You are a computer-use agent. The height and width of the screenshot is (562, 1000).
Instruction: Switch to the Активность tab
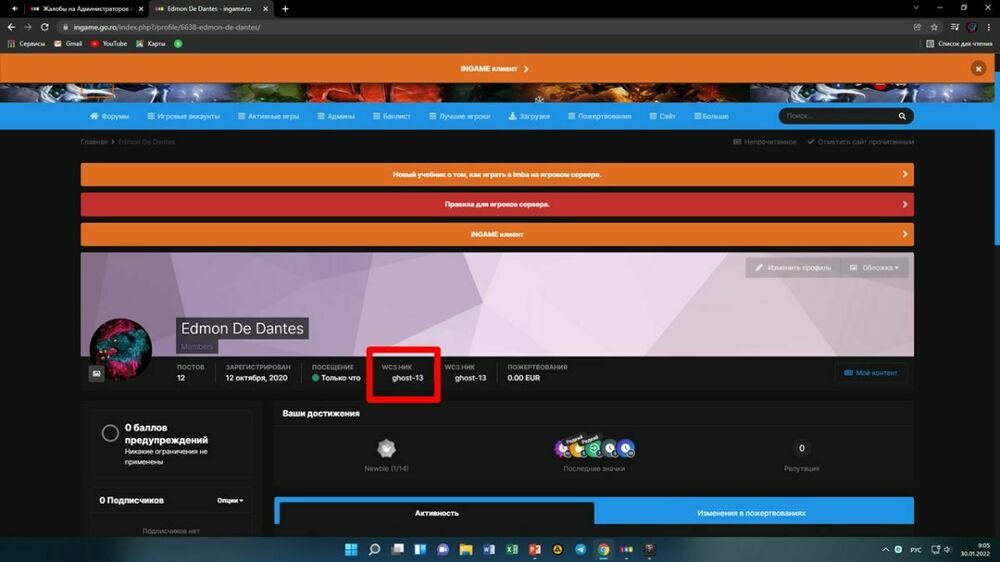pos(436,512)
